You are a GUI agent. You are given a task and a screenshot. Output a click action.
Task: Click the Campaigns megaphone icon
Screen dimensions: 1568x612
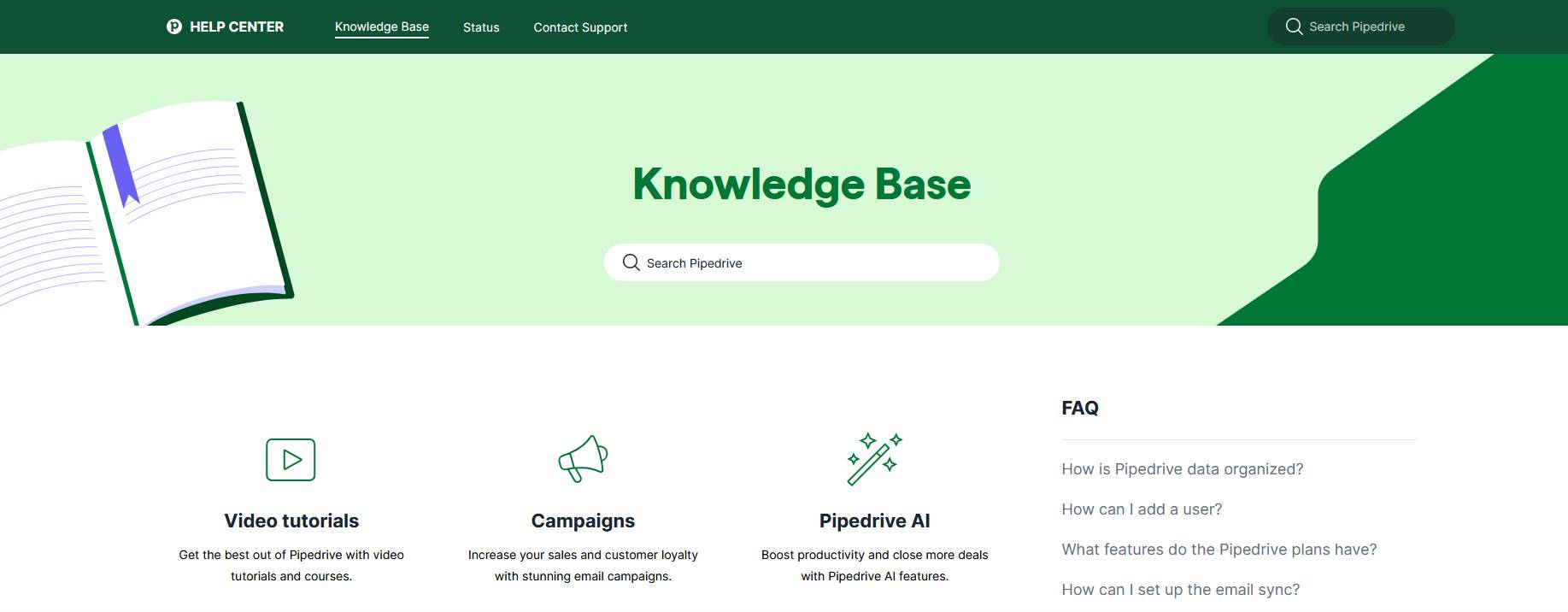pyautogui.click(x=583, y=459)
